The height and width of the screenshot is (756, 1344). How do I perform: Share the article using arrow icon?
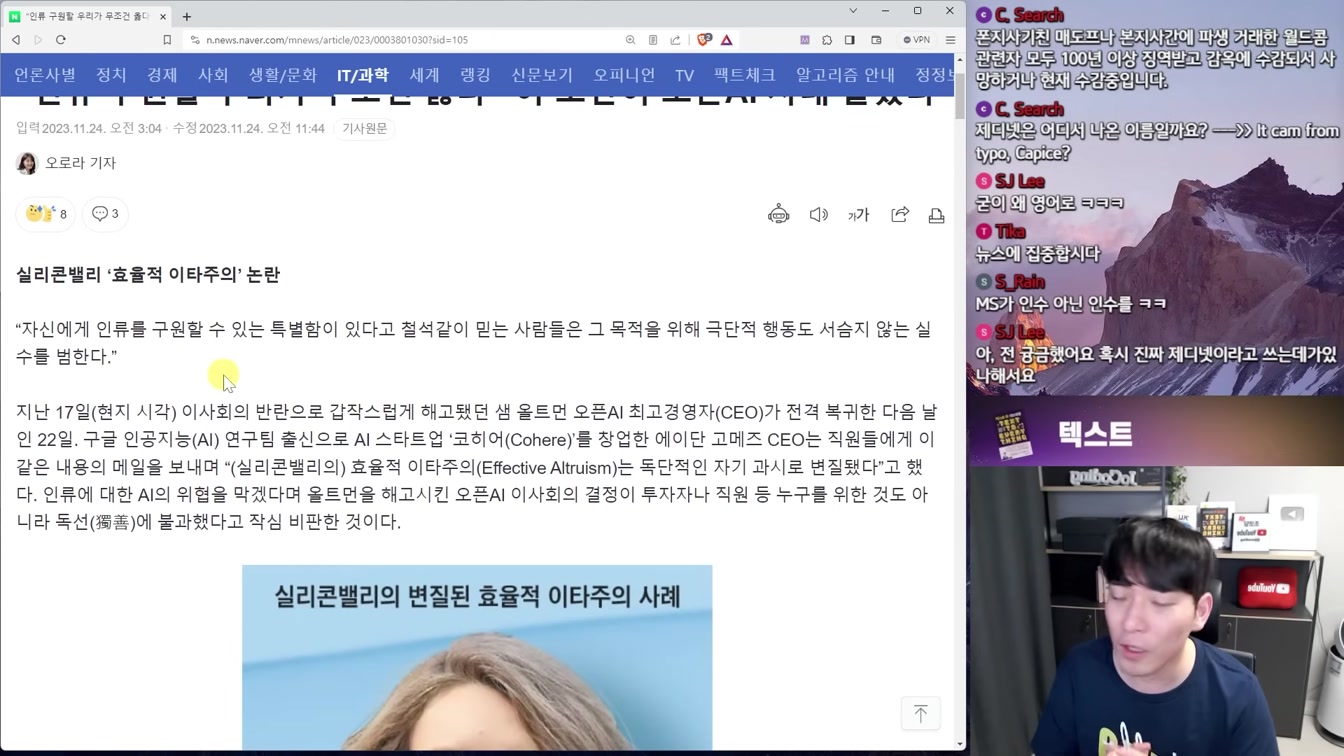click(x=900, y=215)
